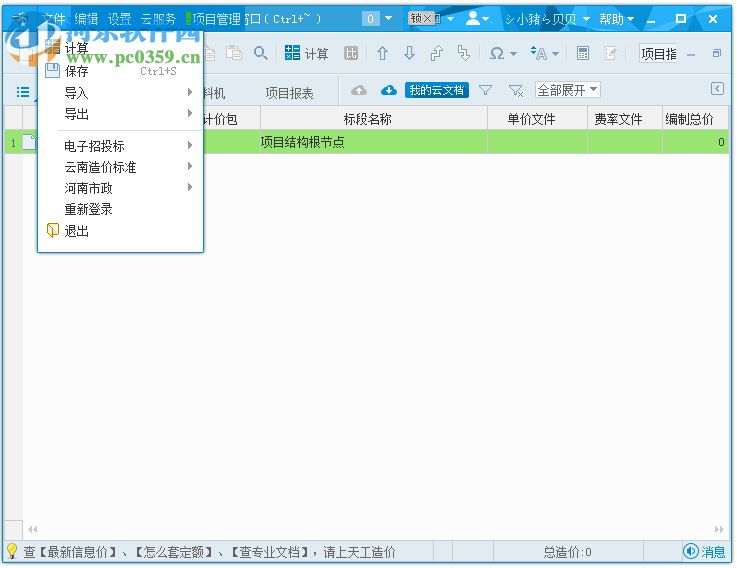Screen dimensions: 737x568
Task: Click the 0 counter box in title bar
Action: 370,18
